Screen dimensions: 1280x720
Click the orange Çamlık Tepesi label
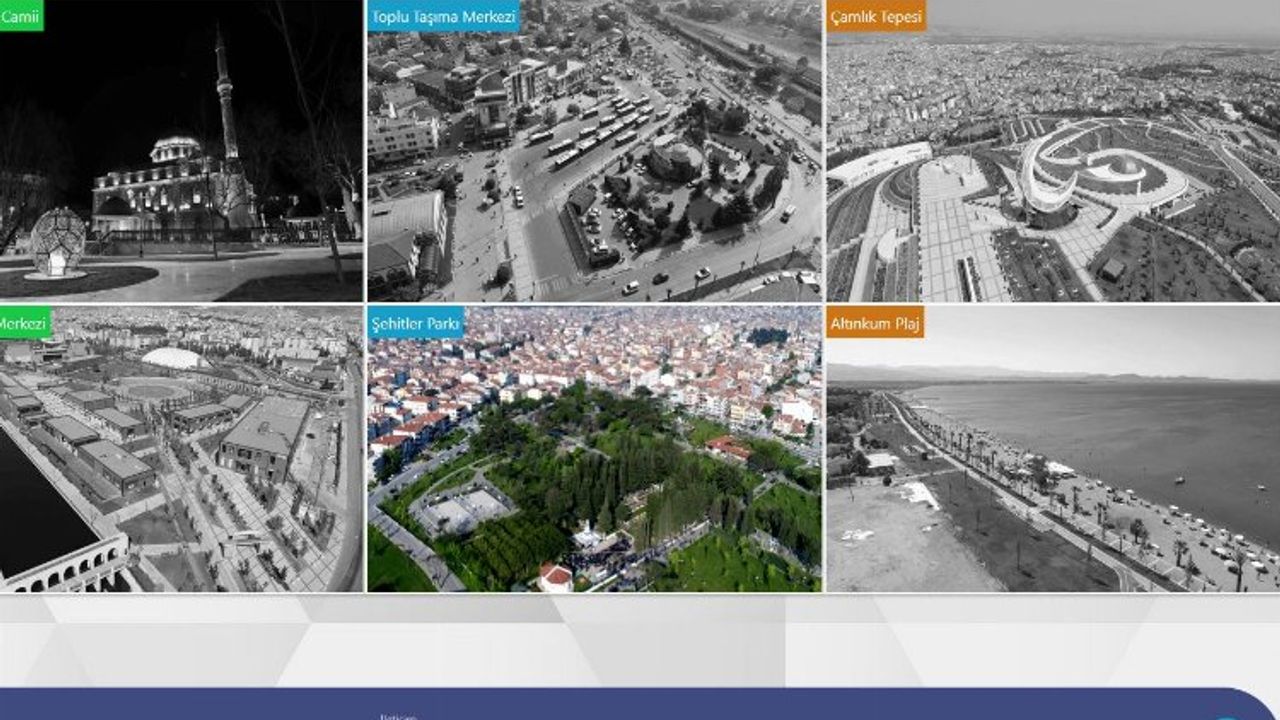876,16
